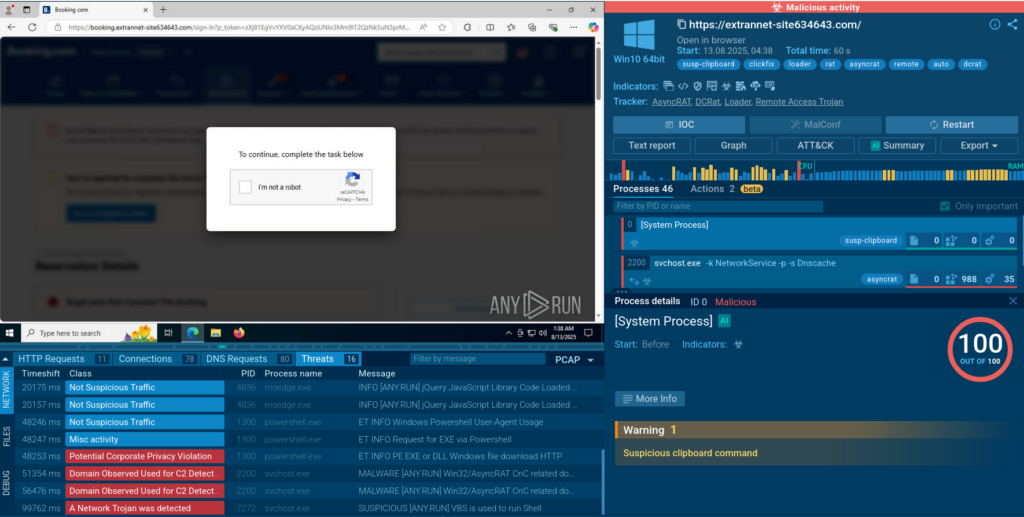Open the AsyncRAT tracker link
This screenshot has width=1024, height=517.
coord(671,102)
